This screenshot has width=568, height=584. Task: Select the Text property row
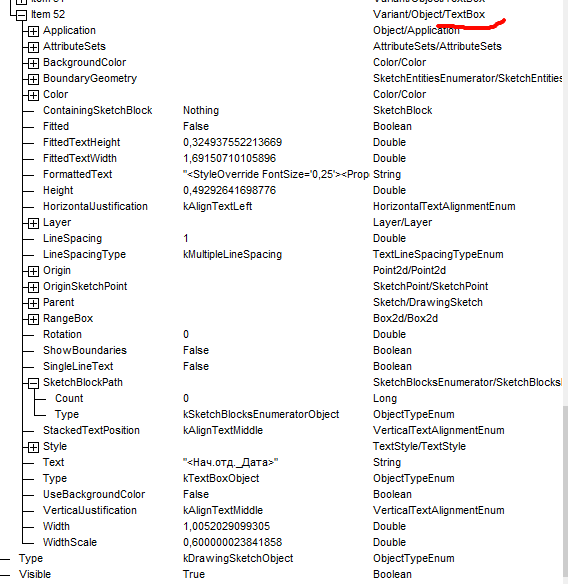(54, 463)
